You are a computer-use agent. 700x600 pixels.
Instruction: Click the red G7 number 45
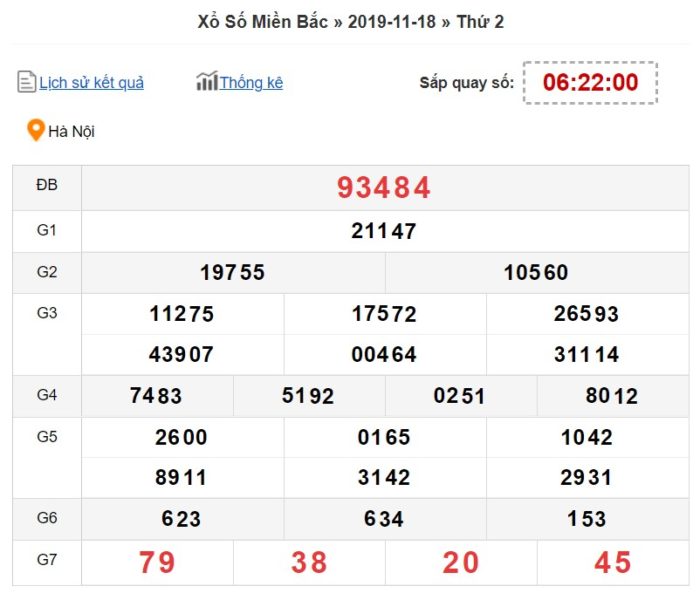(x=612, y=563)
